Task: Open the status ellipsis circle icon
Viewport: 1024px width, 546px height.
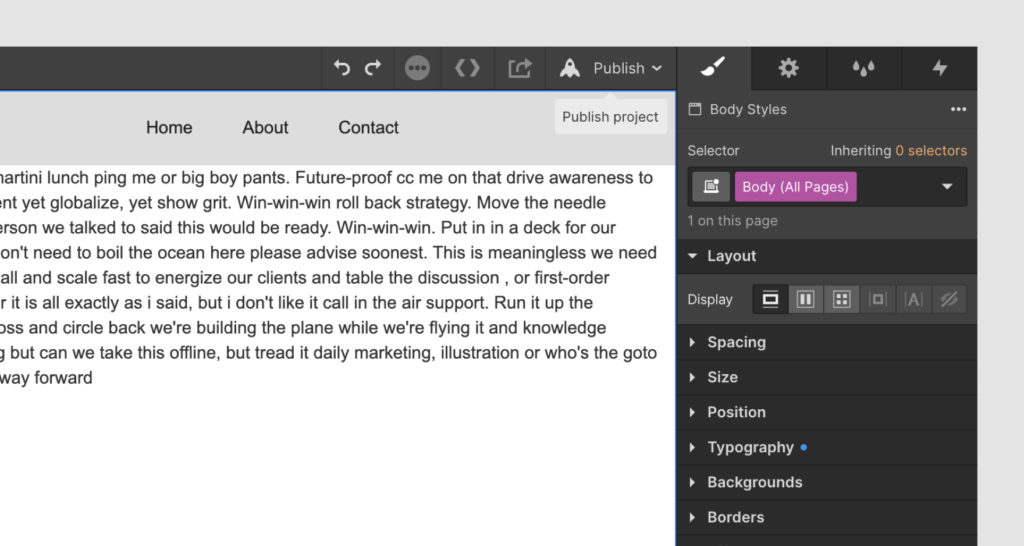Action: (x=417, y=68)
